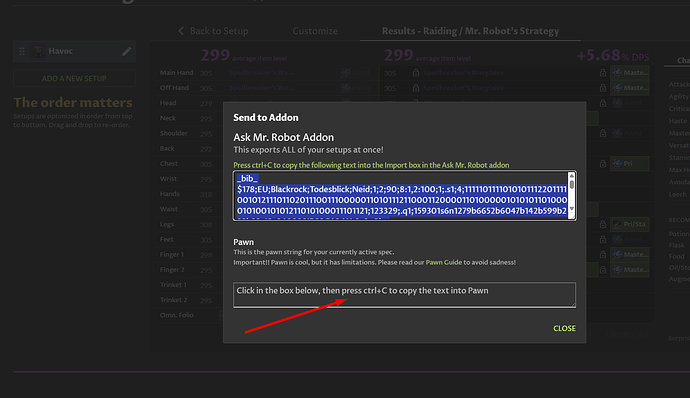The height and width of the screenshot is (398, 690).
Task: Click the CLOSE button in the dialog
Action: pyautogui.click(x=564, y=328)
